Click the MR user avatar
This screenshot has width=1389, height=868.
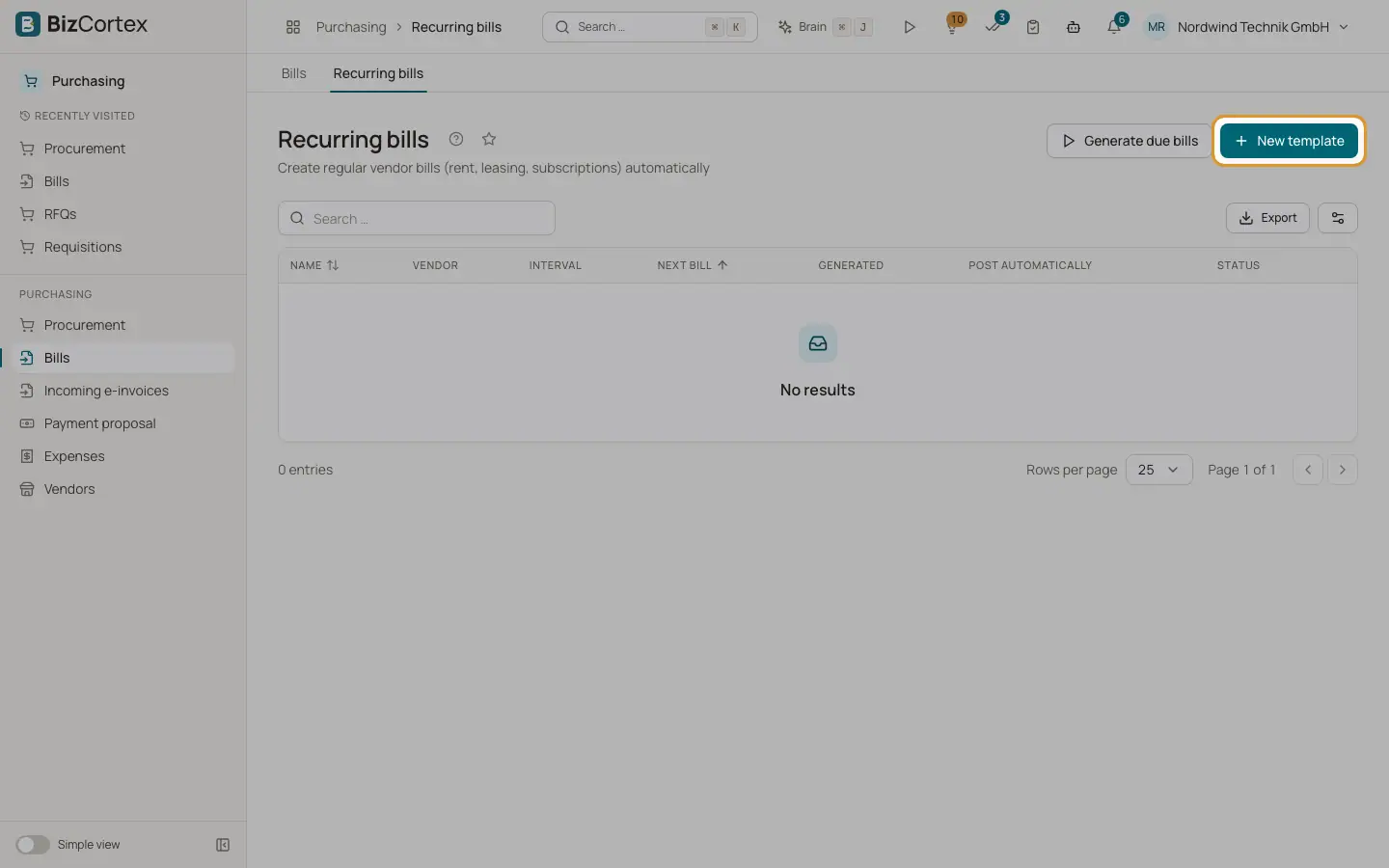1157,27
